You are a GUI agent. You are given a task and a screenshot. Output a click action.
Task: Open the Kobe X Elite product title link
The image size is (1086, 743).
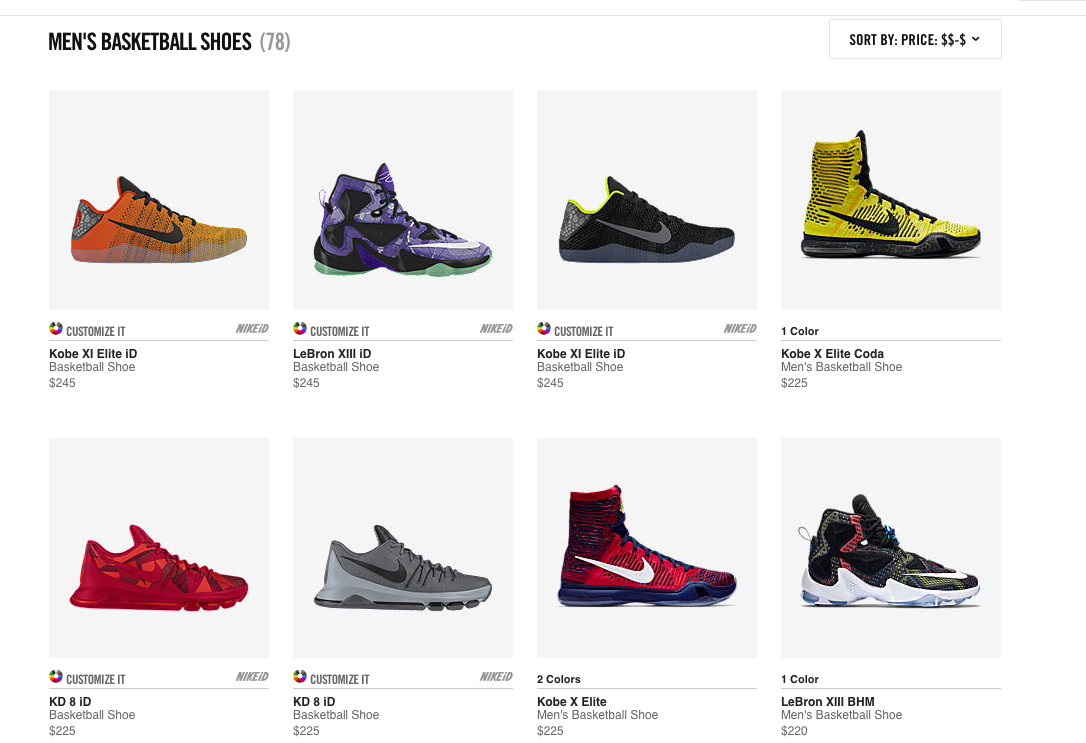click(x=571, y=701)
